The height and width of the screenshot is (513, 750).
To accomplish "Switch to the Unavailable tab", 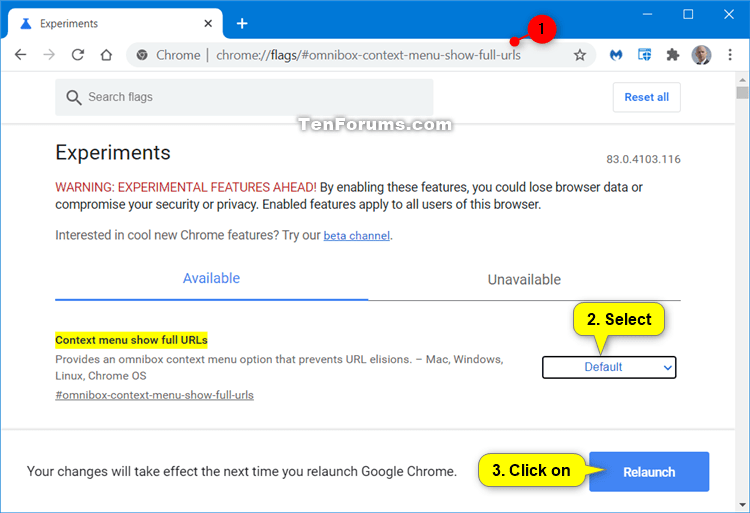I will pos(524,280).
